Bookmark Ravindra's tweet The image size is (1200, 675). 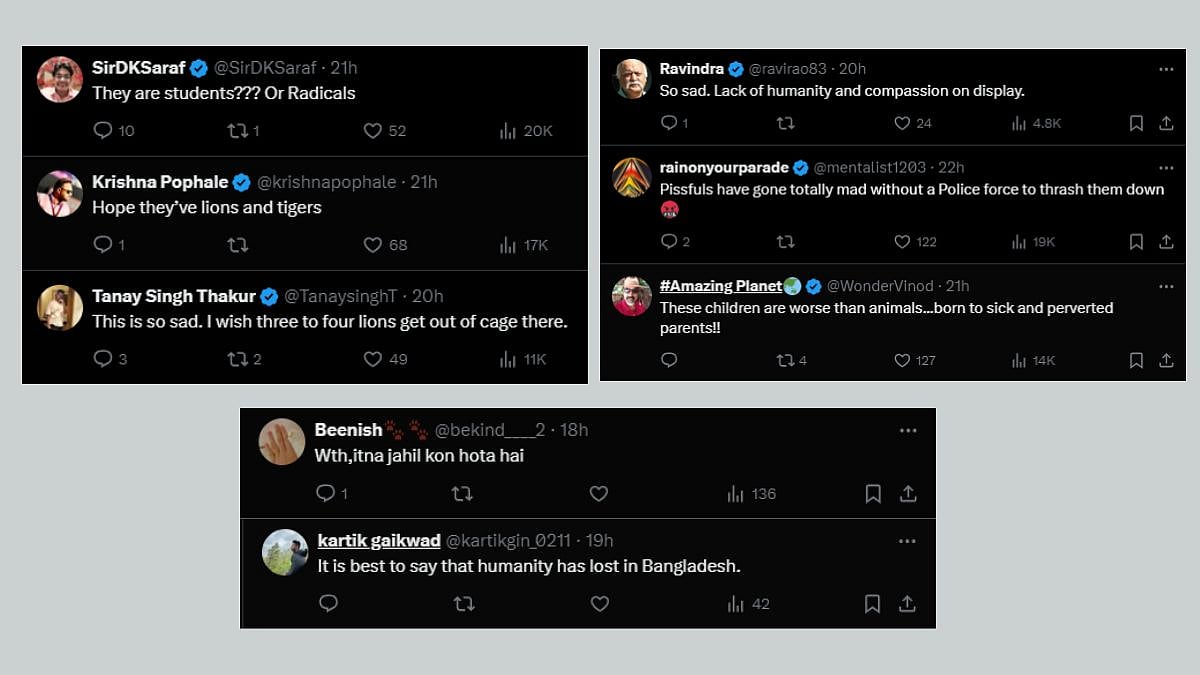(x=1136, y=123)
